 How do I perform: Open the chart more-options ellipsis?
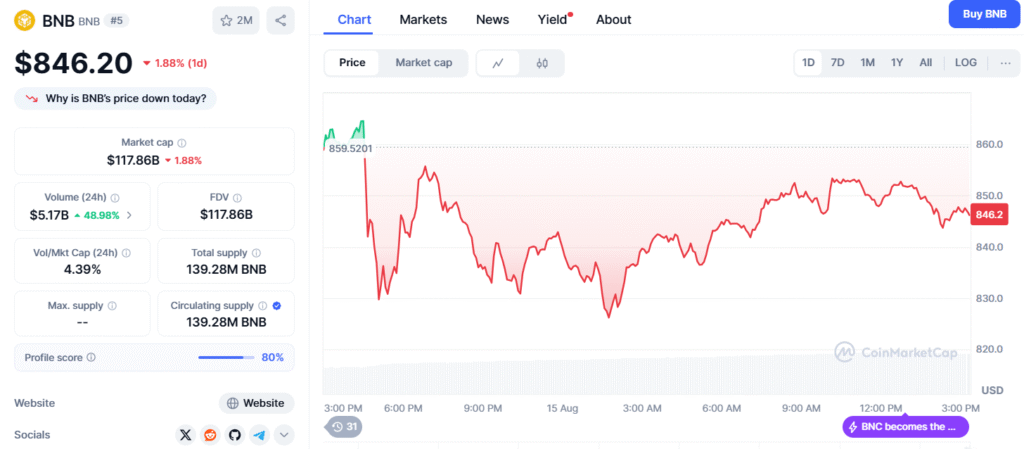pyautogui.click(x=1004, y=63)
